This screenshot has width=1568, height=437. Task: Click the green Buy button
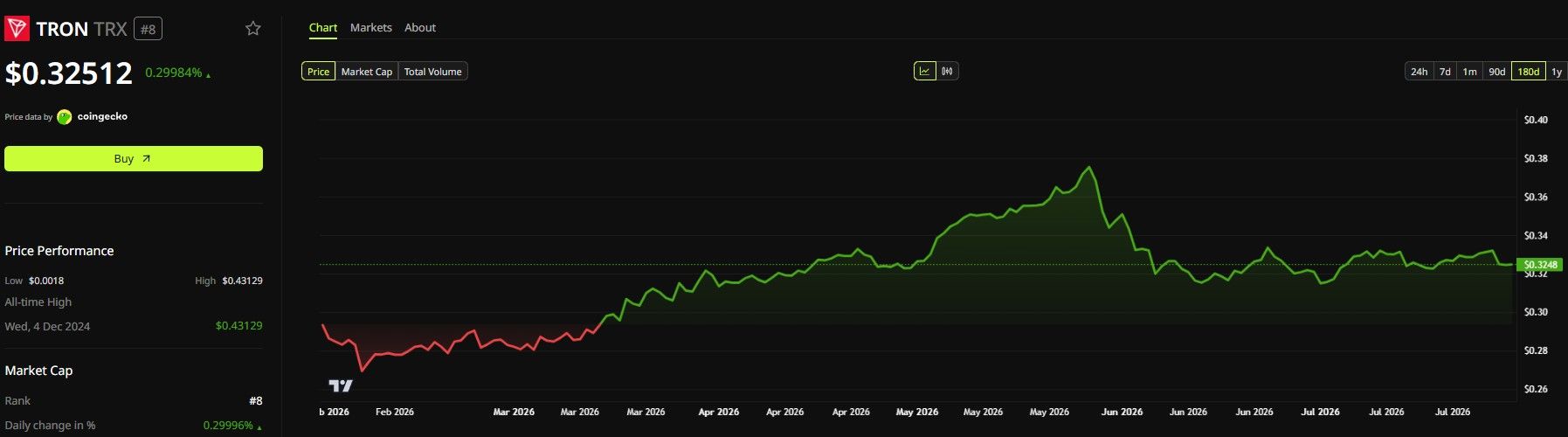[134, 159]
